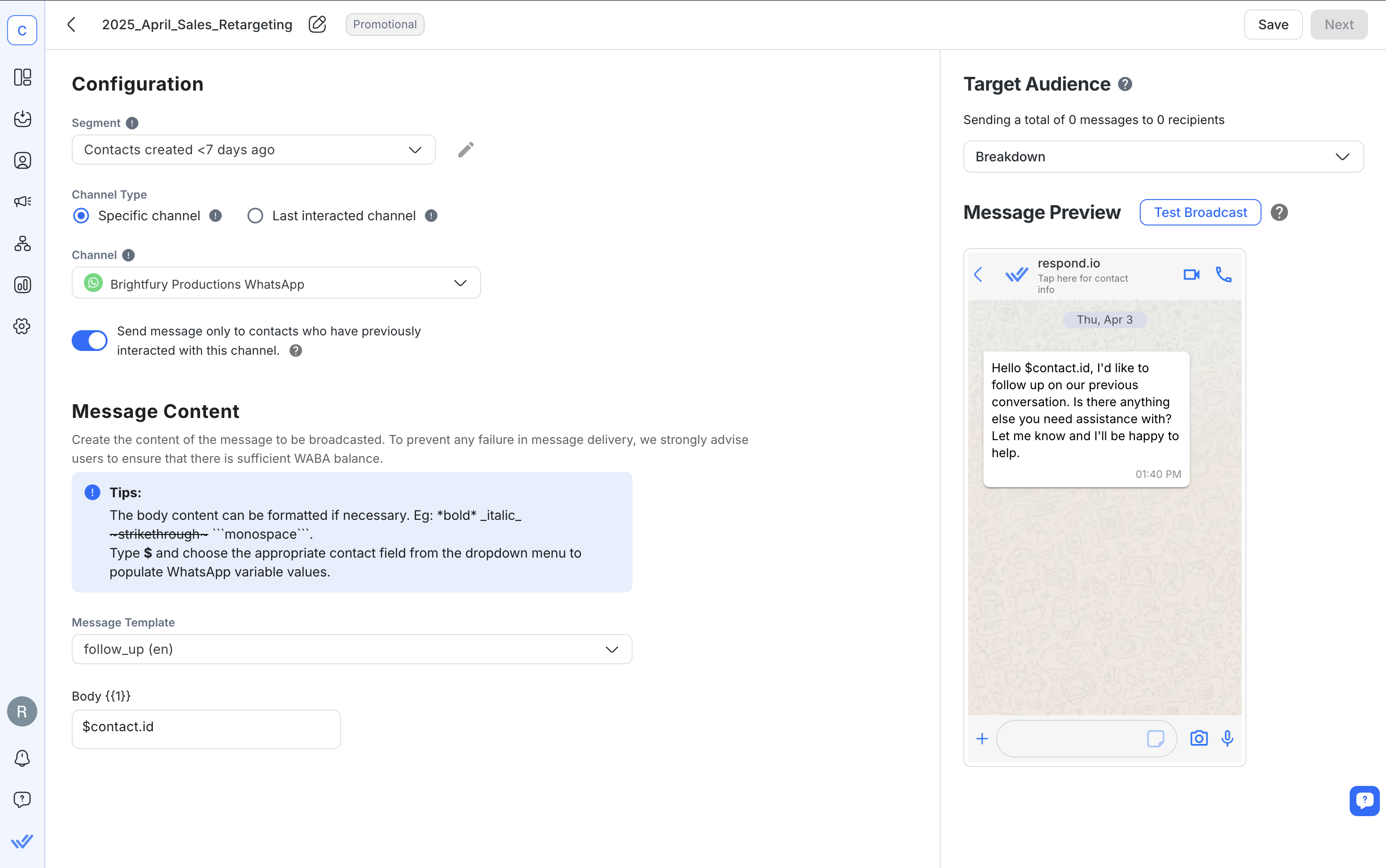
Task: Show help icon next to Test Broadcast
Action: click(1279, 212)
